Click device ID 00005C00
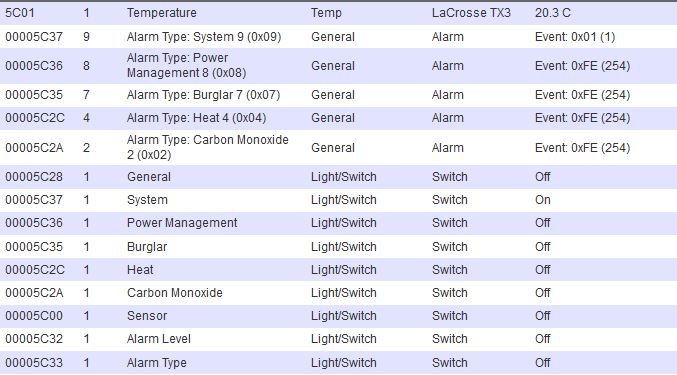Screen dimensions: 677x375 click(x=34, y=316)
